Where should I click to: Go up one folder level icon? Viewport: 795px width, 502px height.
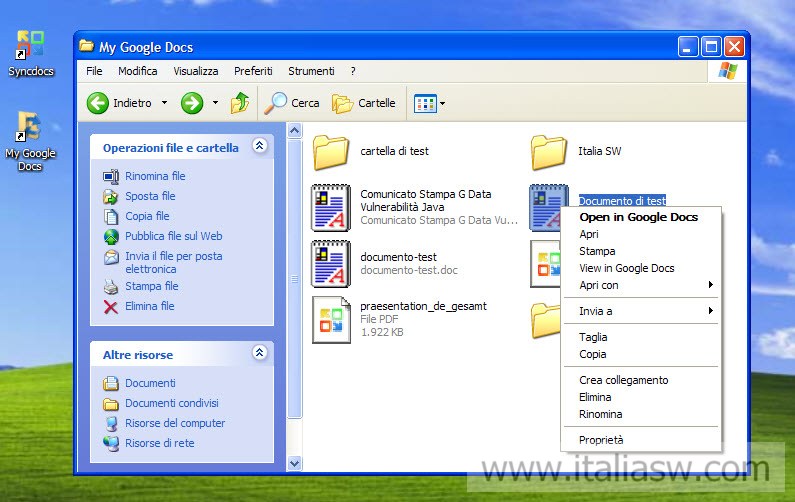(x=240, y=103)
